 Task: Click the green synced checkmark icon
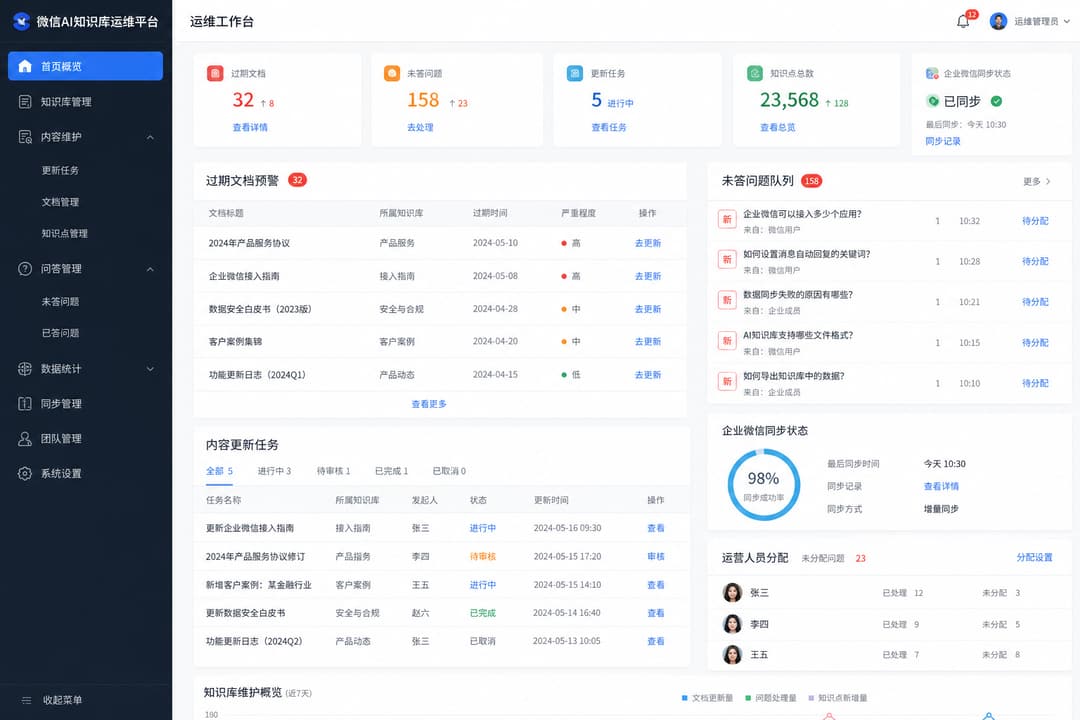[996, 101]
